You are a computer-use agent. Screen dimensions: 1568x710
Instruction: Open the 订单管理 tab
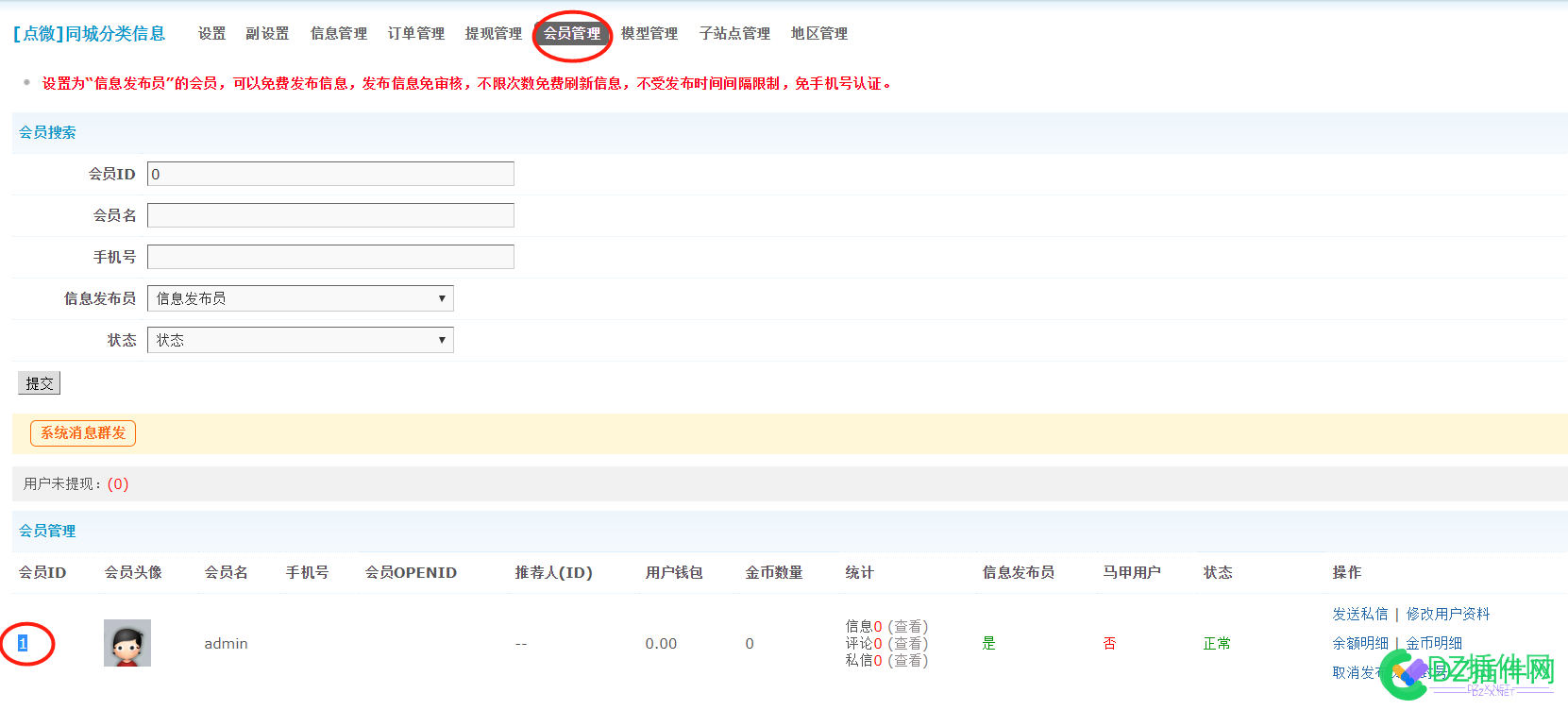416,34
